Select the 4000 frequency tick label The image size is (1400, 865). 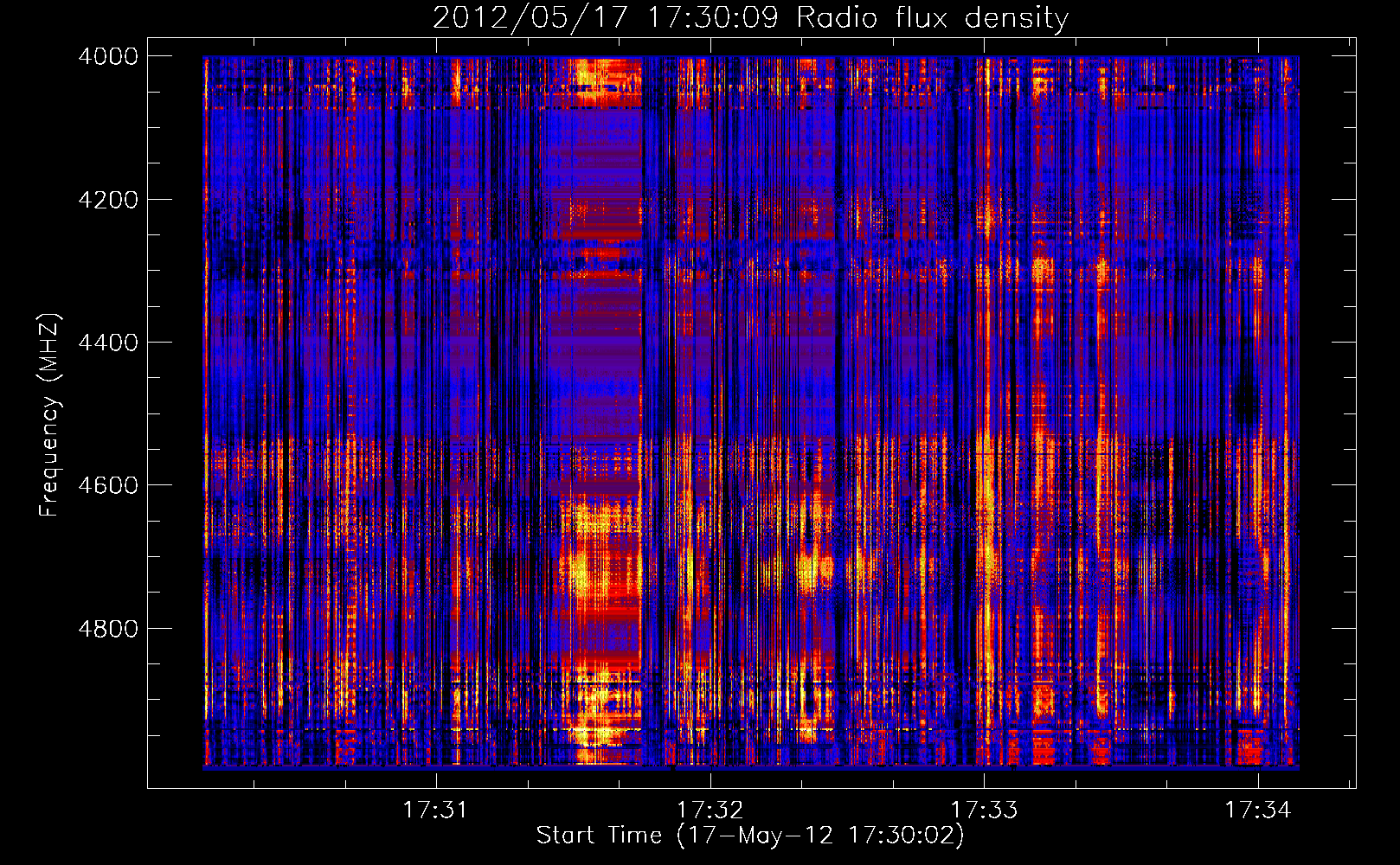click(x=108, y=56)
